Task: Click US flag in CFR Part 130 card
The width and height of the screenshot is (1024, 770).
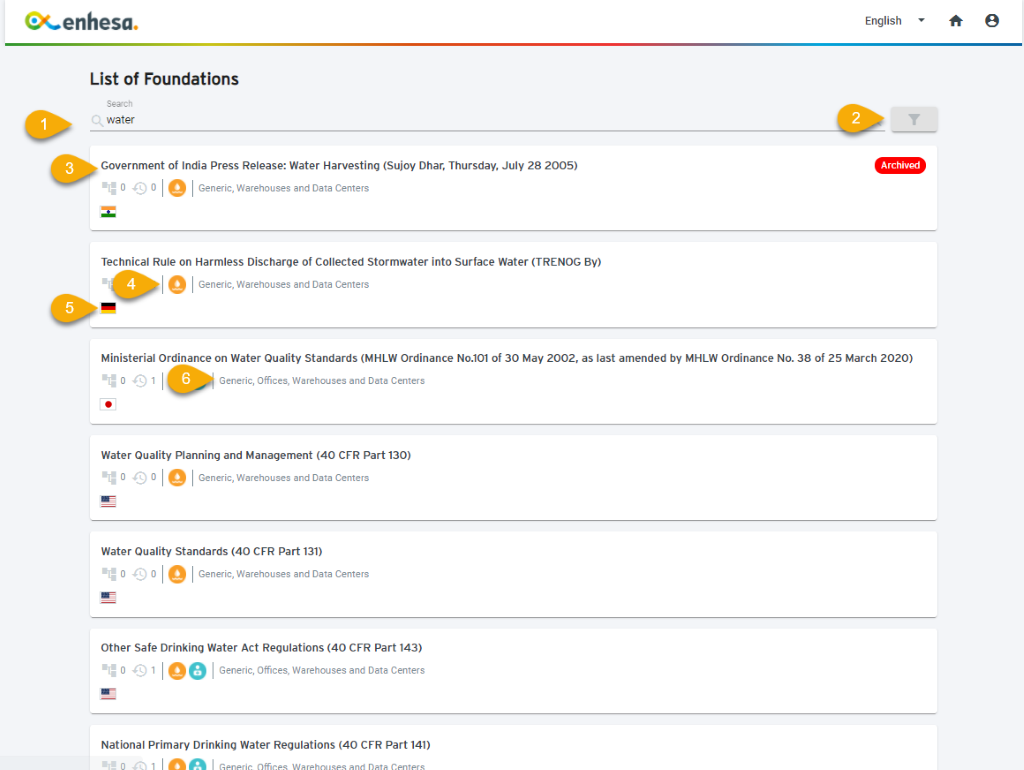Action: tap(108, 501)
